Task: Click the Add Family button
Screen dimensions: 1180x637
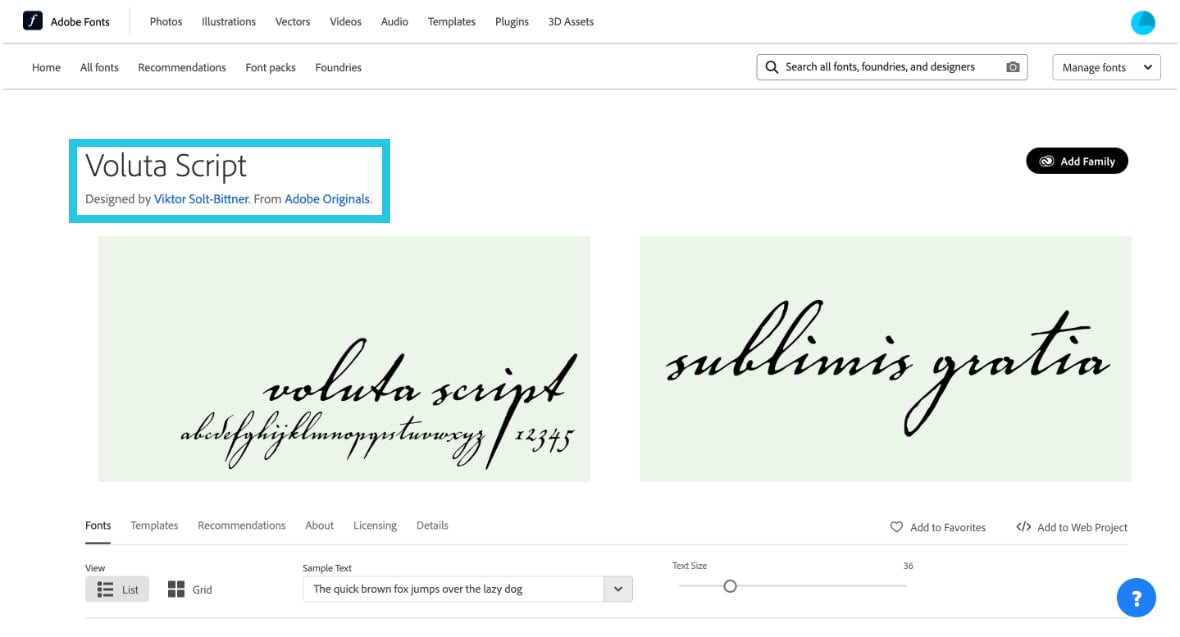Action: click(x=1077, y=161)
